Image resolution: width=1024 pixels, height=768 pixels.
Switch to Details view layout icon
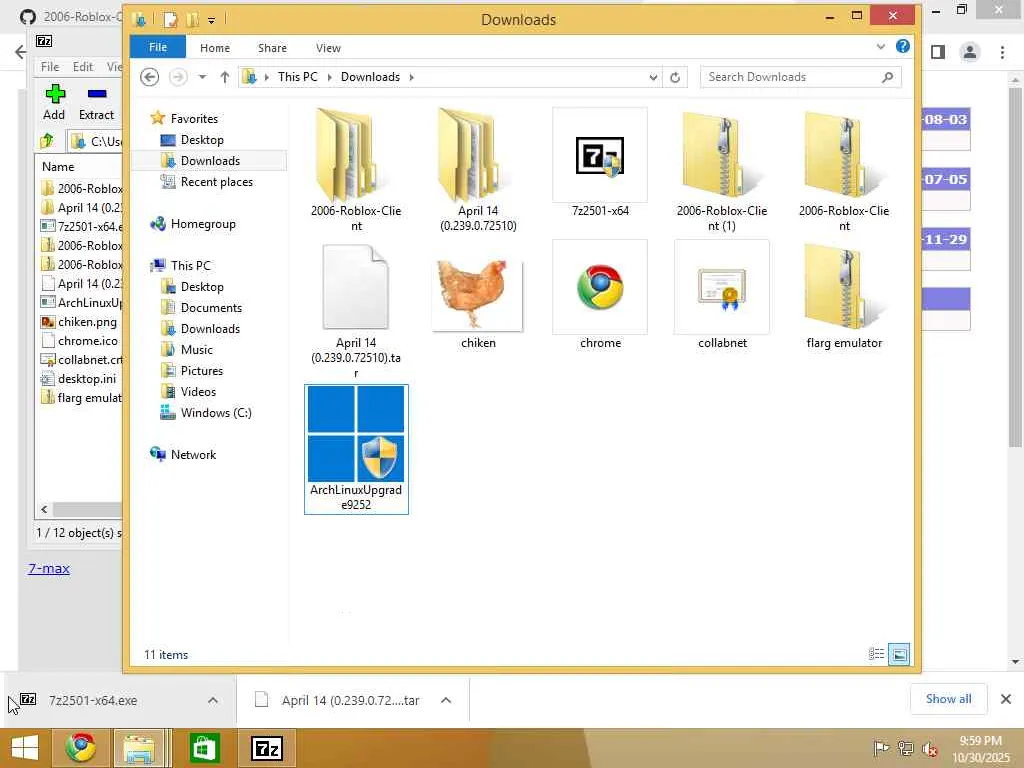point(876,654)
